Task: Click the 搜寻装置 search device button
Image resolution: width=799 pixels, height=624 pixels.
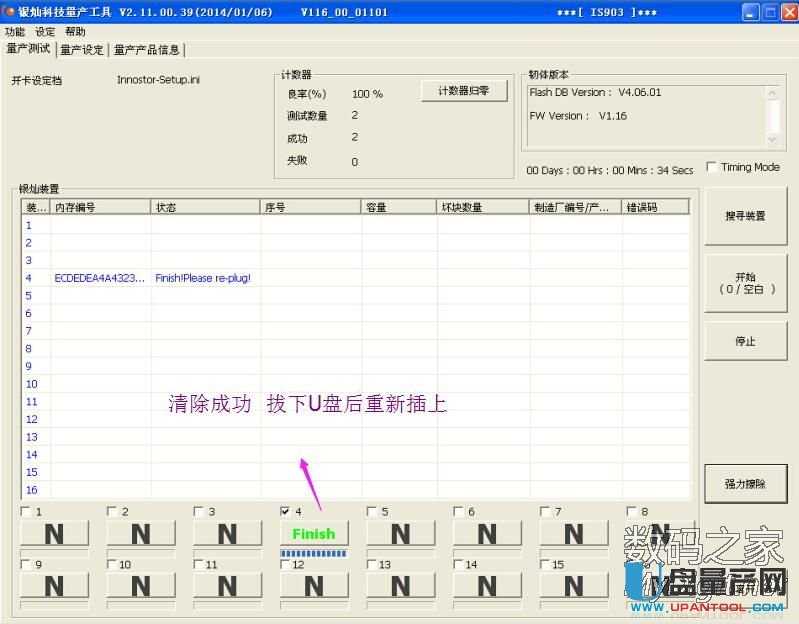Action: pos(745,216)
